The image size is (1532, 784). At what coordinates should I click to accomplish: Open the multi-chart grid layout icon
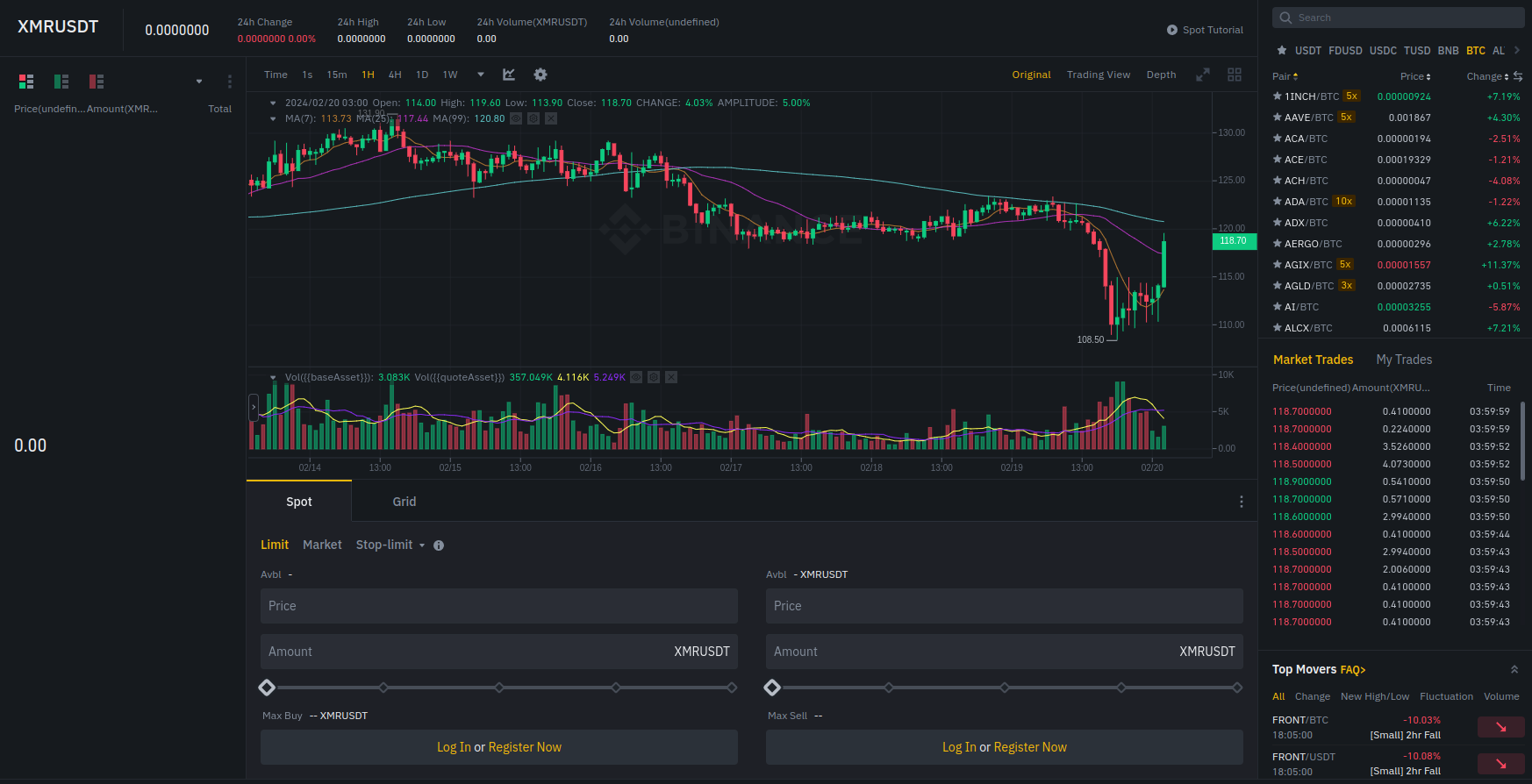point(1235,75)
